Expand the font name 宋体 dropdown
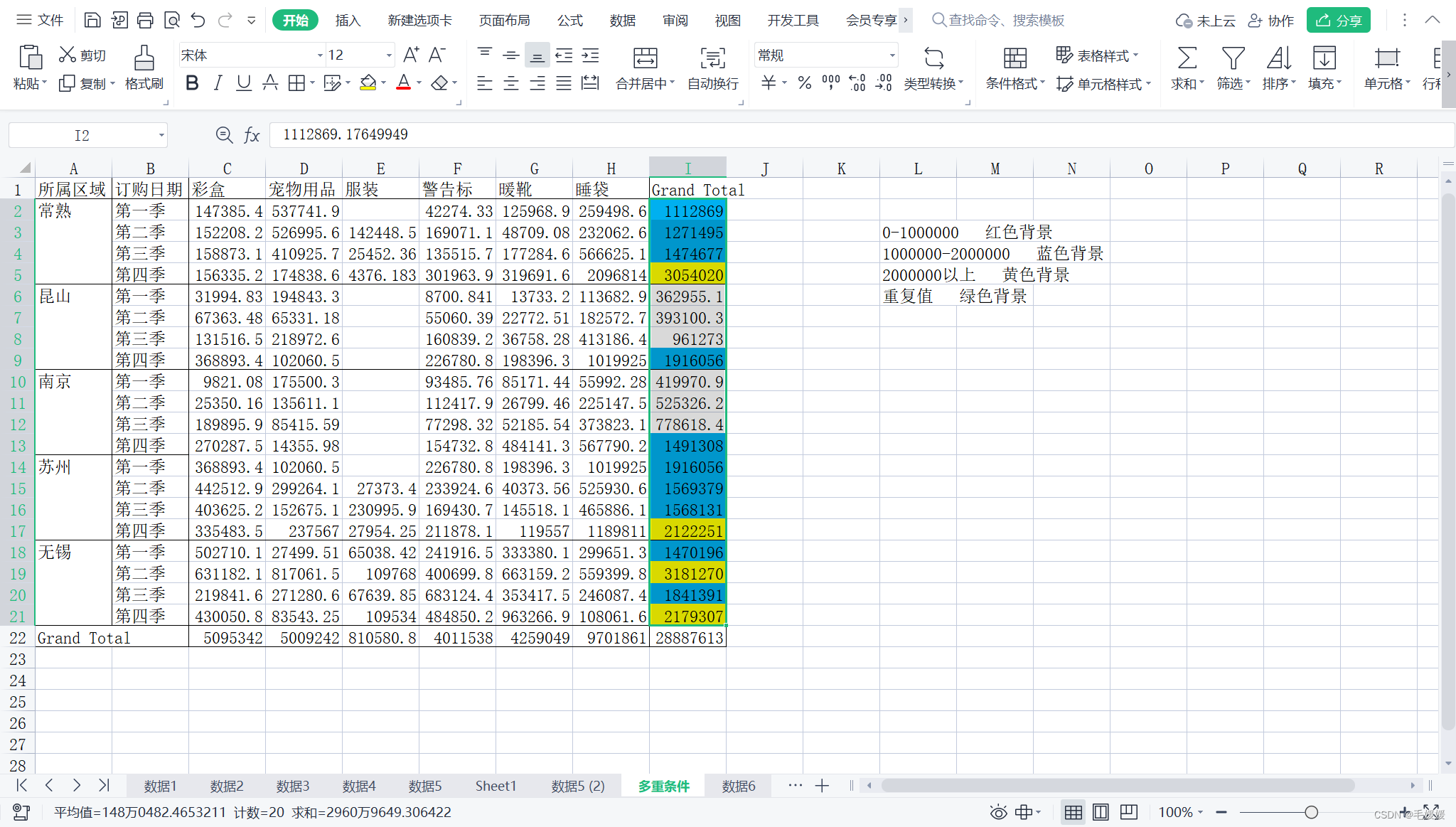 pos(319,55)
